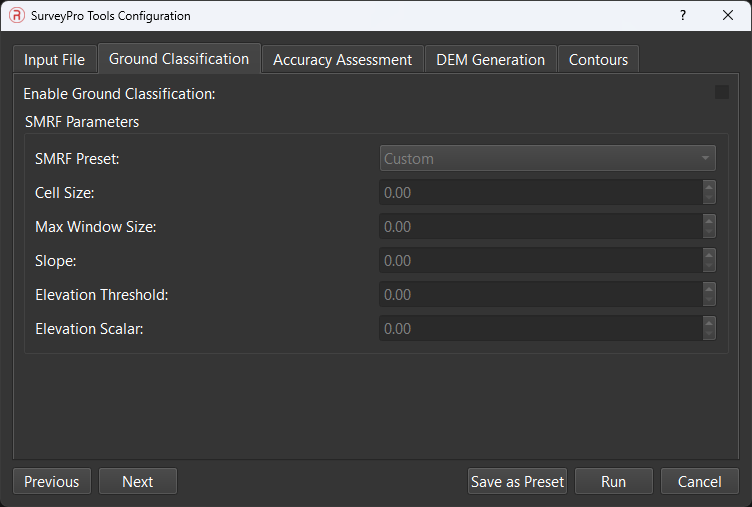Open the DEM Generation tab
The height and width of the screenshot is (507, 752).
(490, 60)
